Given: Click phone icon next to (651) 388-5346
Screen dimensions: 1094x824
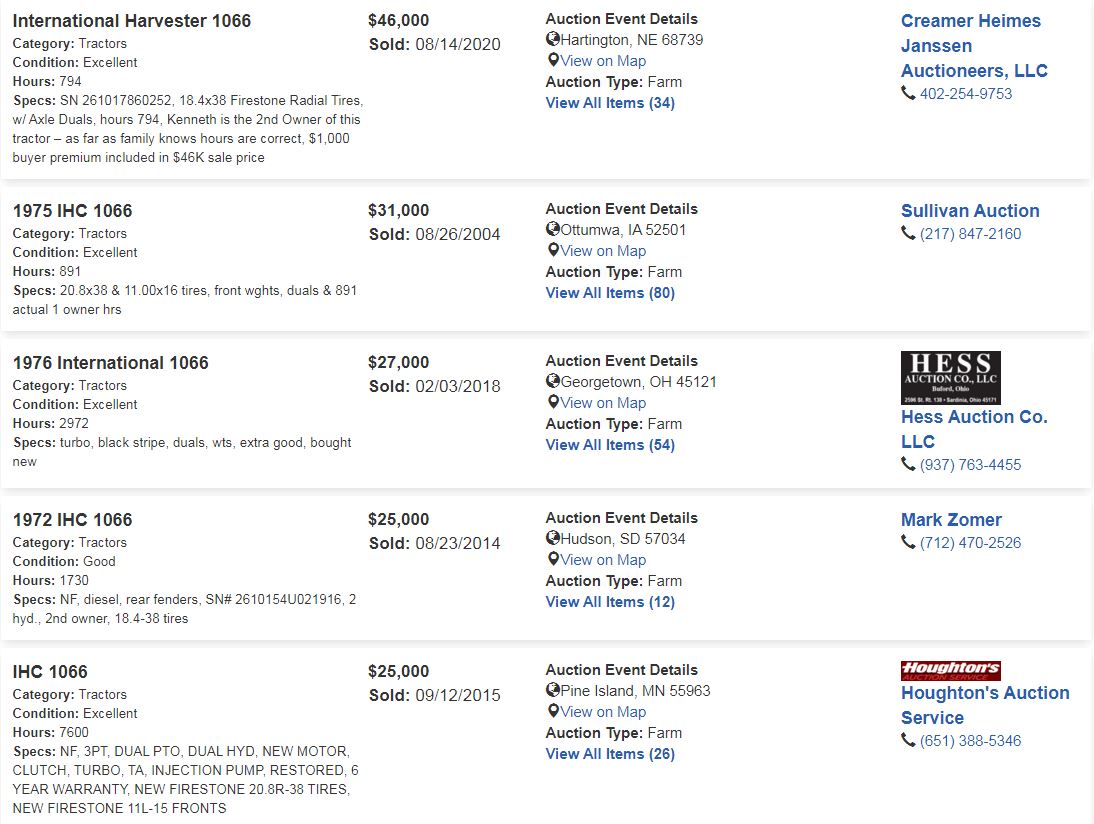Looking at the screenshot, I should pos(908,740).
